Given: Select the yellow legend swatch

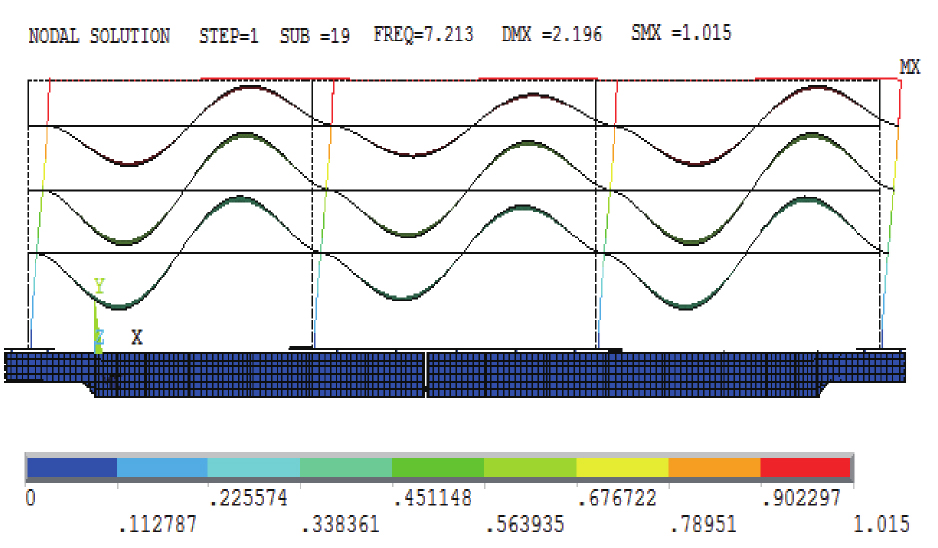Looking at the screenshot, I should 622,467.
